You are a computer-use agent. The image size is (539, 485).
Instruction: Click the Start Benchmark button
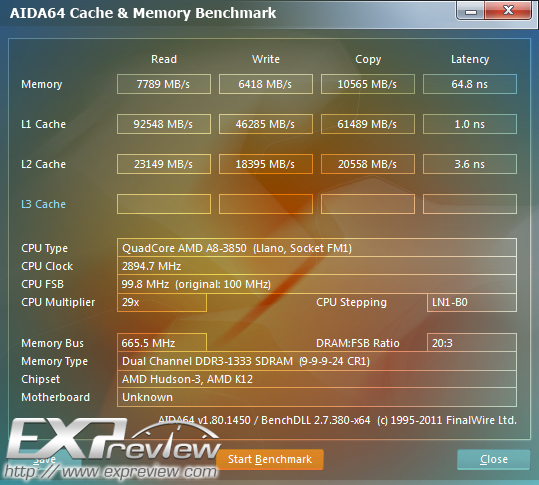coord(270,459)
